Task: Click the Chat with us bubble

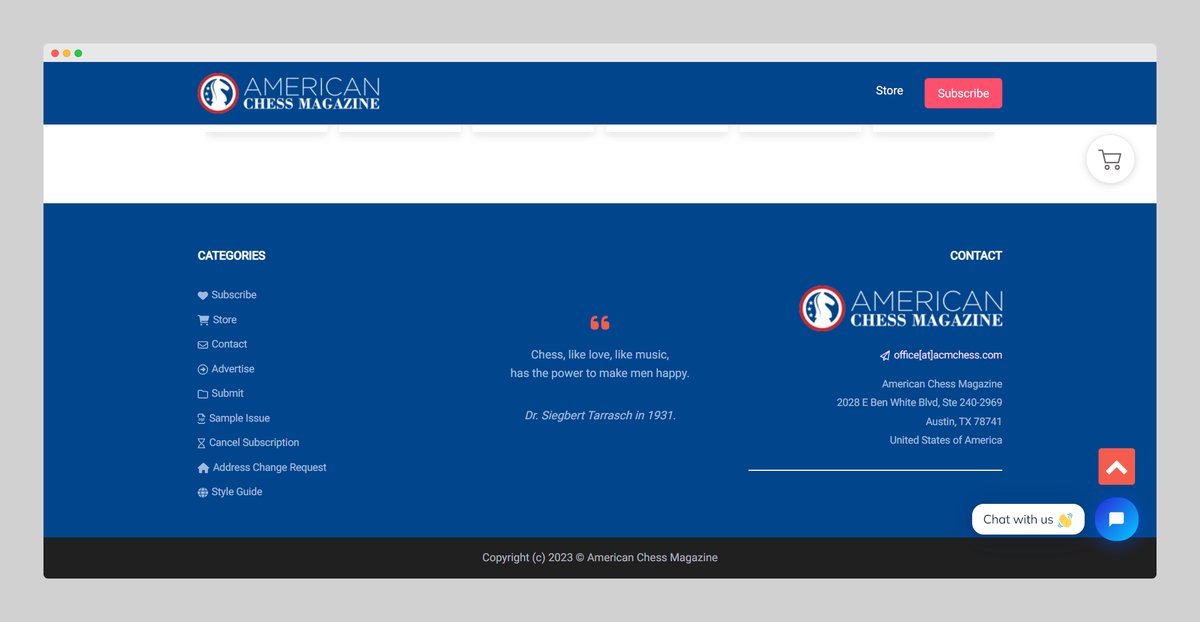Action: [1027, 519]
